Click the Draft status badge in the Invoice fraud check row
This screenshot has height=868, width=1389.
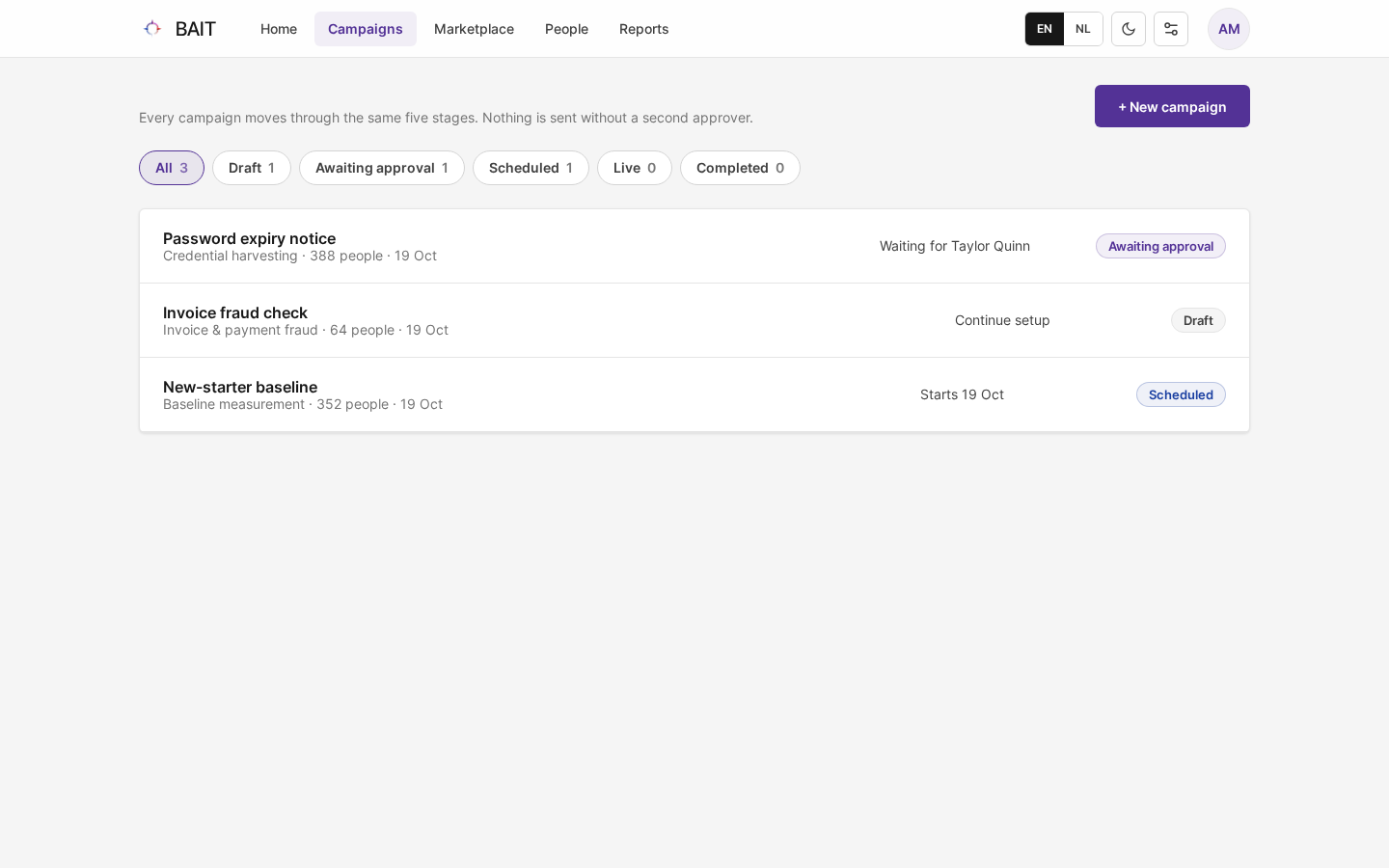tap(1198, 320)
